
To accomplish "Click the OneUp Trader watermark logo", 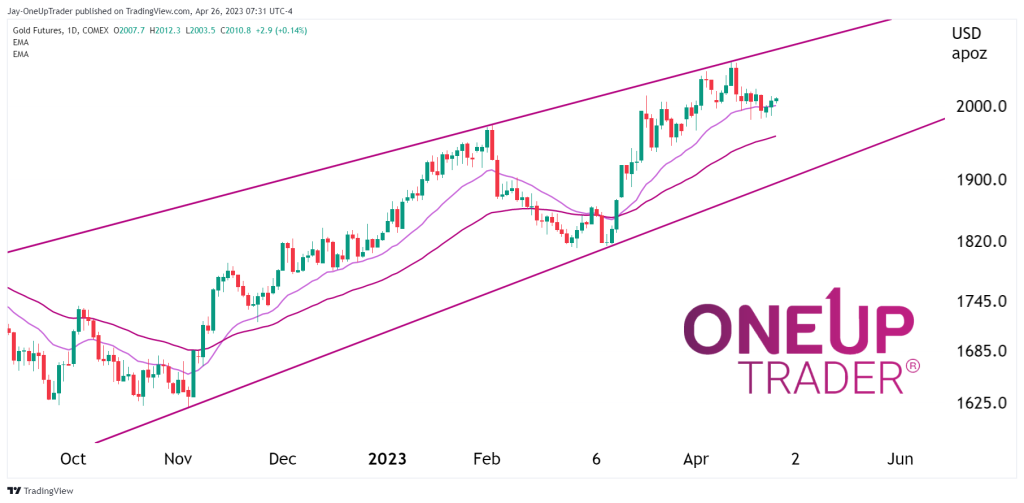I will (x=802, y=342).
